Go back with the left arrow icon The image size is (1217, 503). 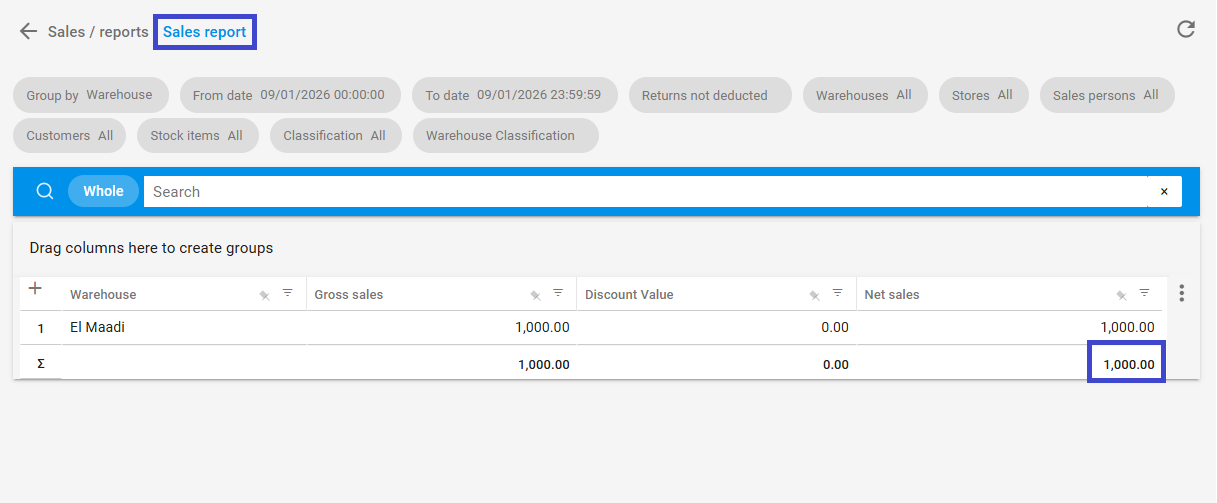(x=28, y=32)
